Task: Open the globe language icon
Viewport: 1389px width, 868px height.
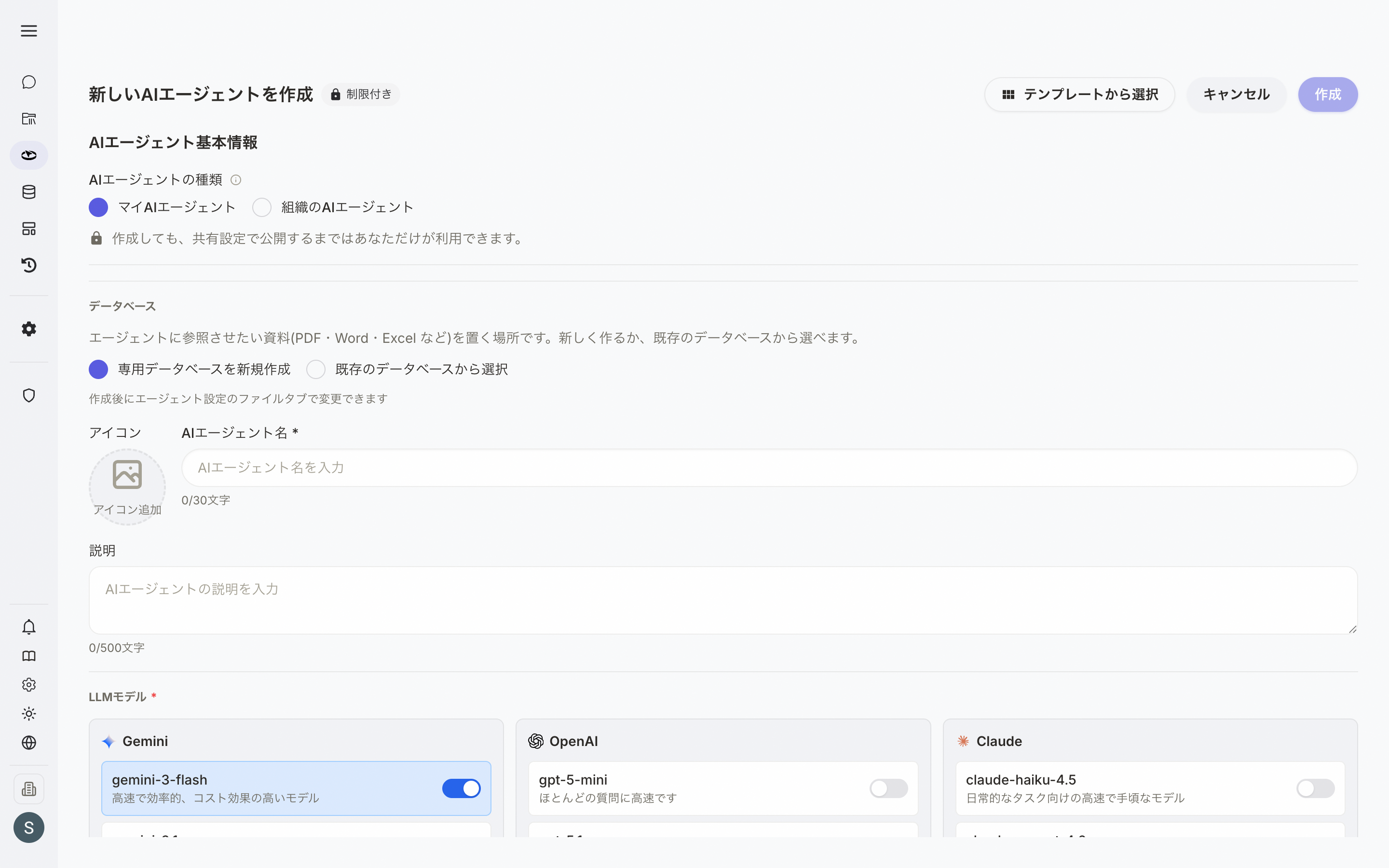Action: (x=29, y=743)
